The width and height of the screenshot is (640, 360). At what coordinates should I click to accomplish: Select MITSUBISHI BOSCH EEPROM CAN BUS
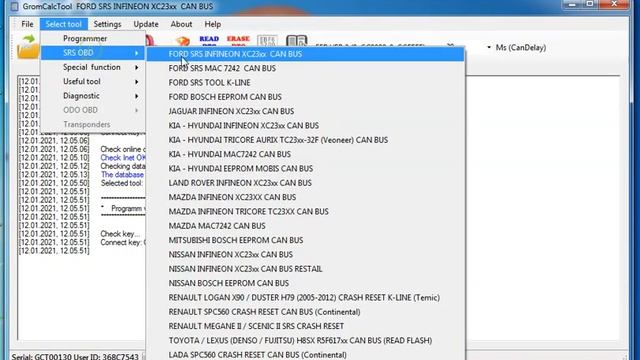[305, 240]
